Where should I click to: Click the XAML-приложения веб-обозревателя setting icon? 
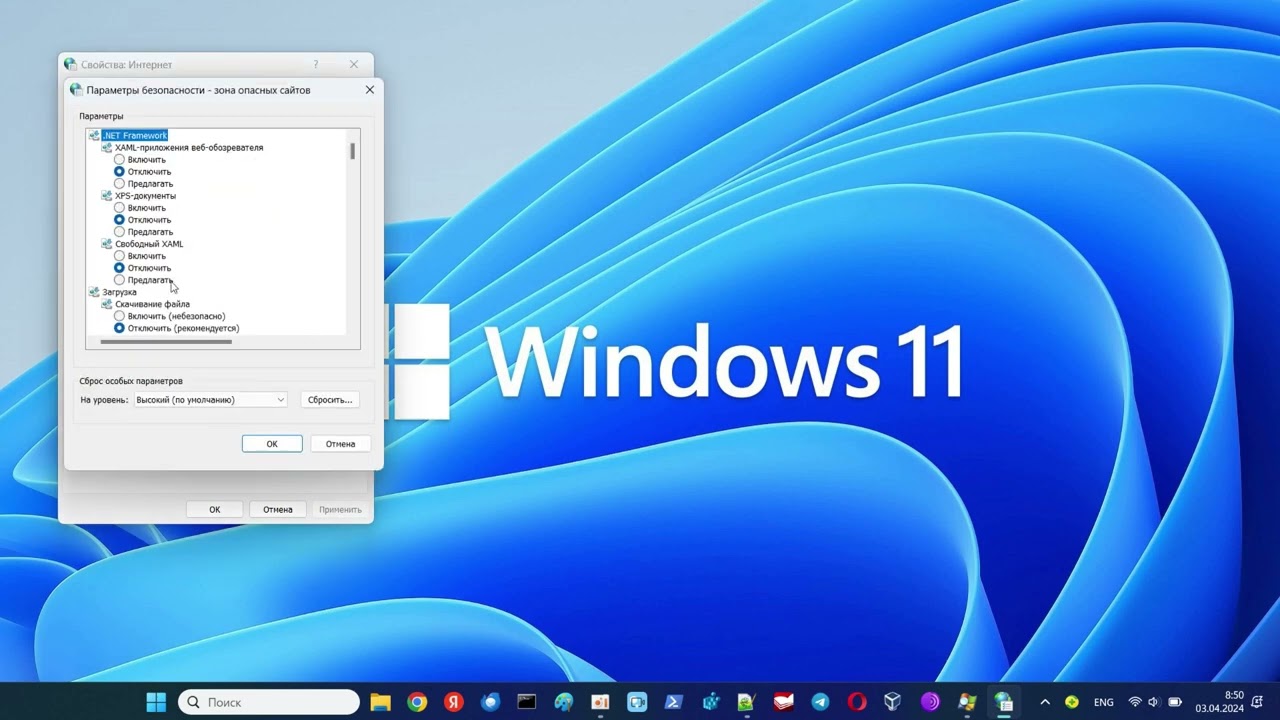[107, 147]
